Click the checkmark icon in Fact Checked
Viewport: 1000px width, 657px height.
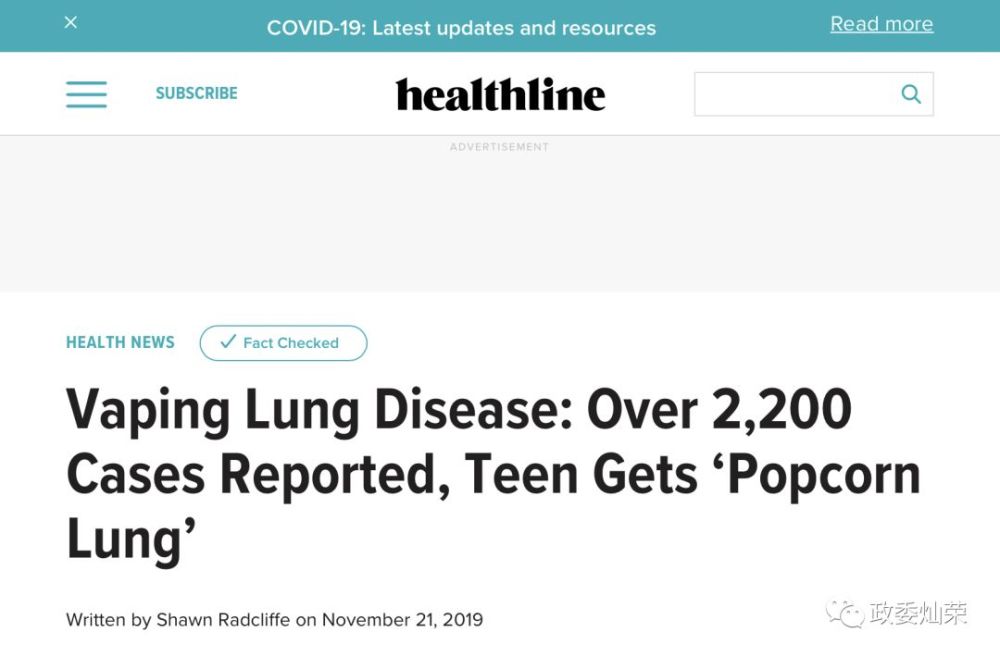pyautogui.click(x=227, y=342)
